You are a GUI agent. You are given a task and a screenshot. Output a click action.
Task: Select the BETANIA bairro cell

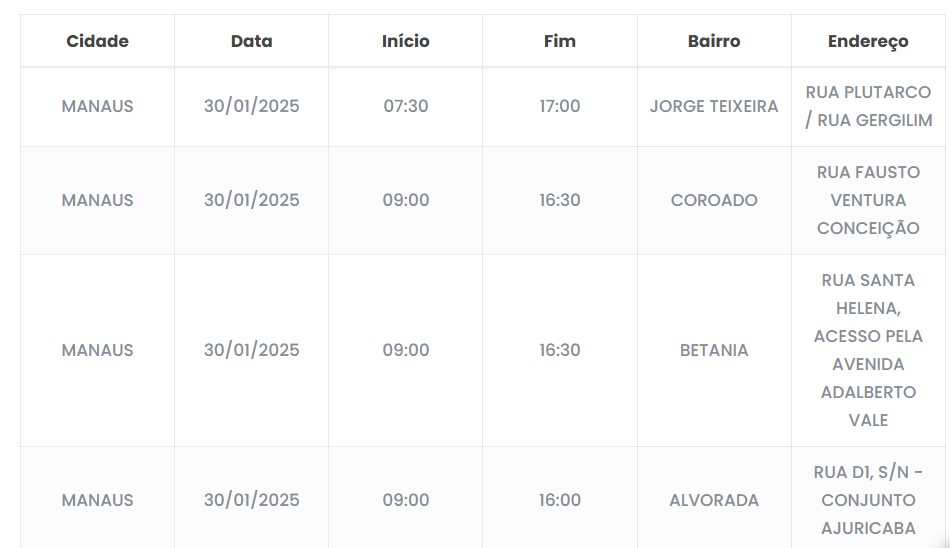click(x=714, y=350)
